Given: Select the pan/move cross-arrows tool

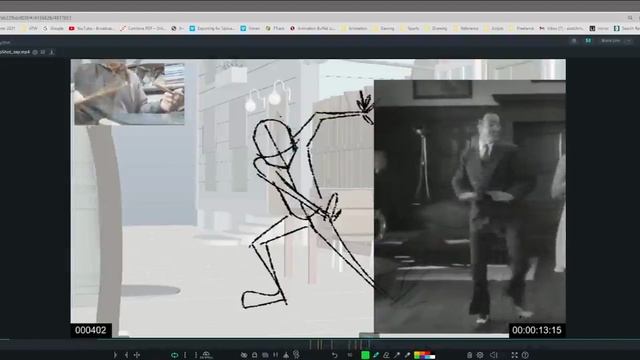Looking at the screenshot, I should point(137,355).
